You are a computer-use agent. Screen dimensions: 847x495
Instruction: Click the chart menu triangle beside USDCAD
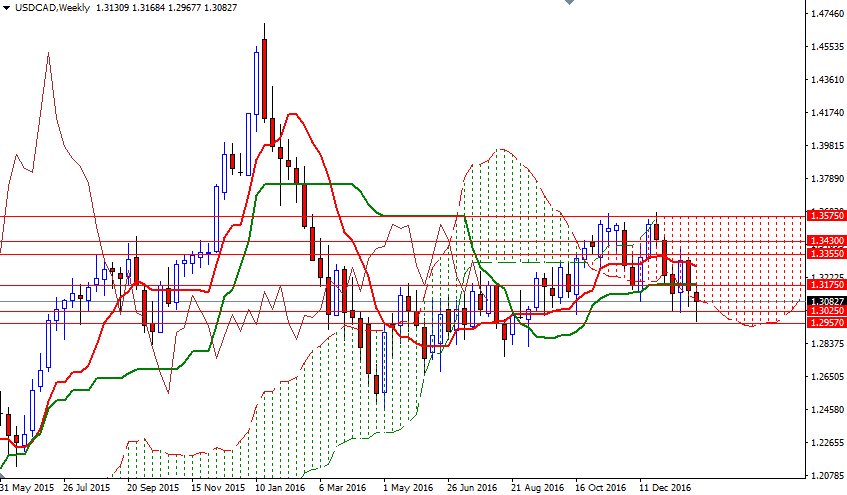point(6,8)
